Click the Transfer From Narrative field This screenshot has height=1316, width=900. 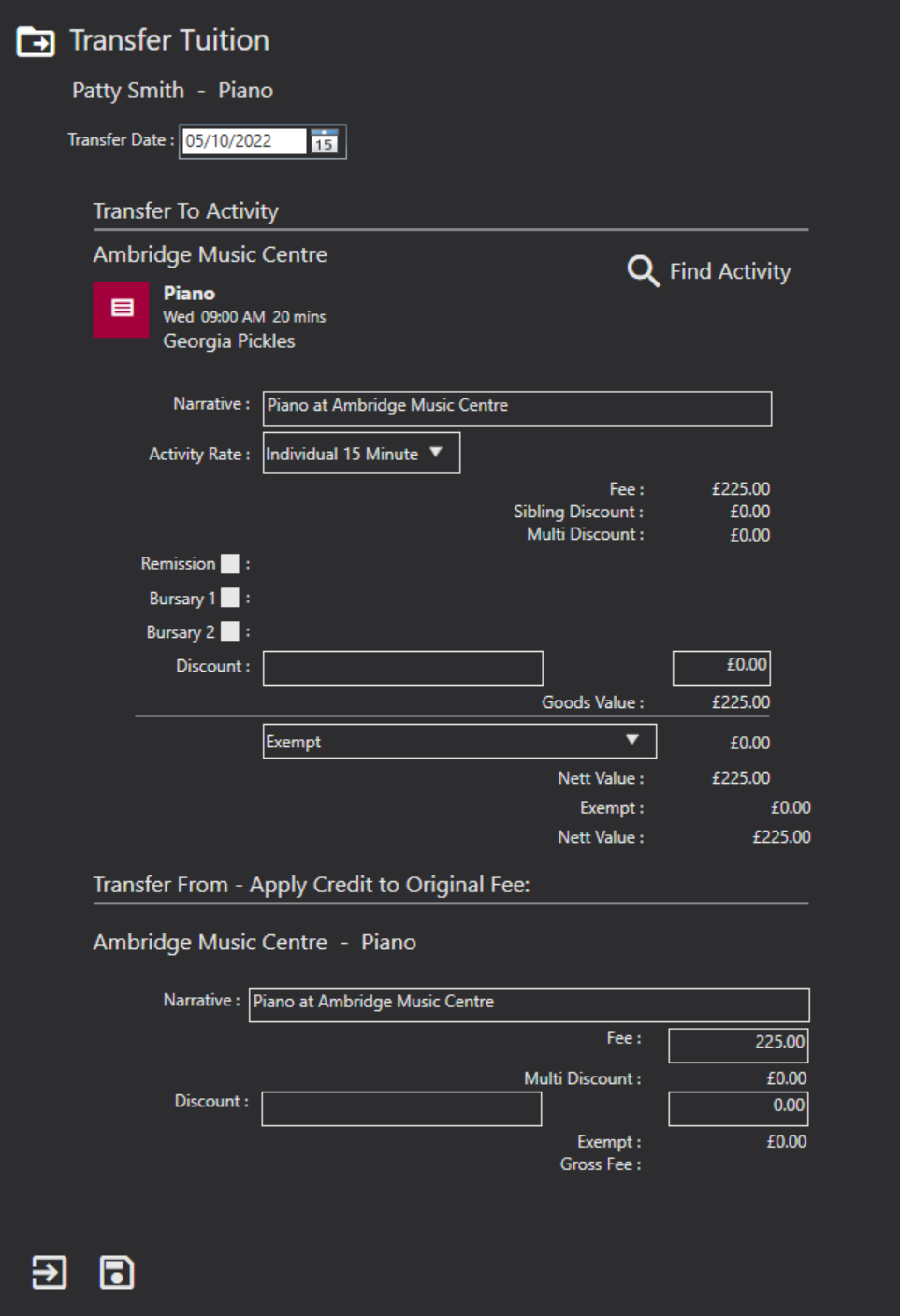[529, 1005]
